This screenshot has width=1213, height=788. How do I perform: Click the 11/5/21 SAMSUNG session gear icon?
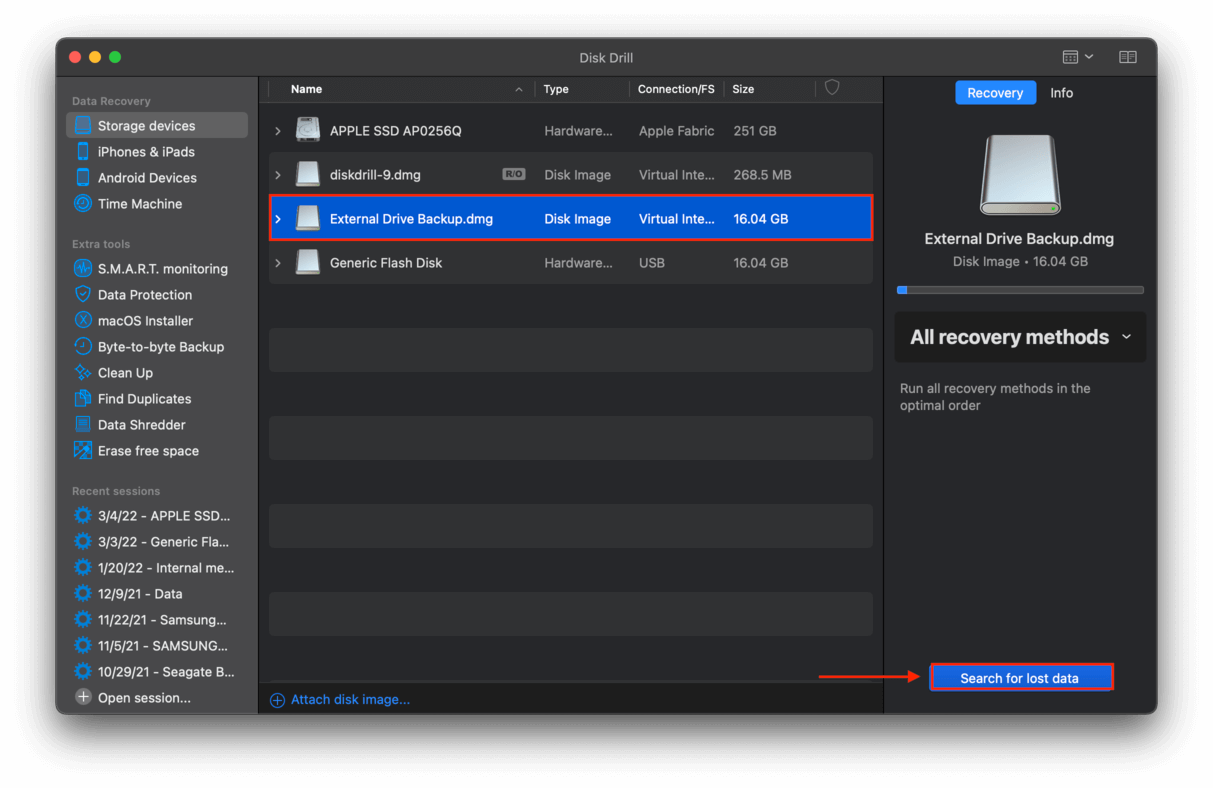pos(83,646)
